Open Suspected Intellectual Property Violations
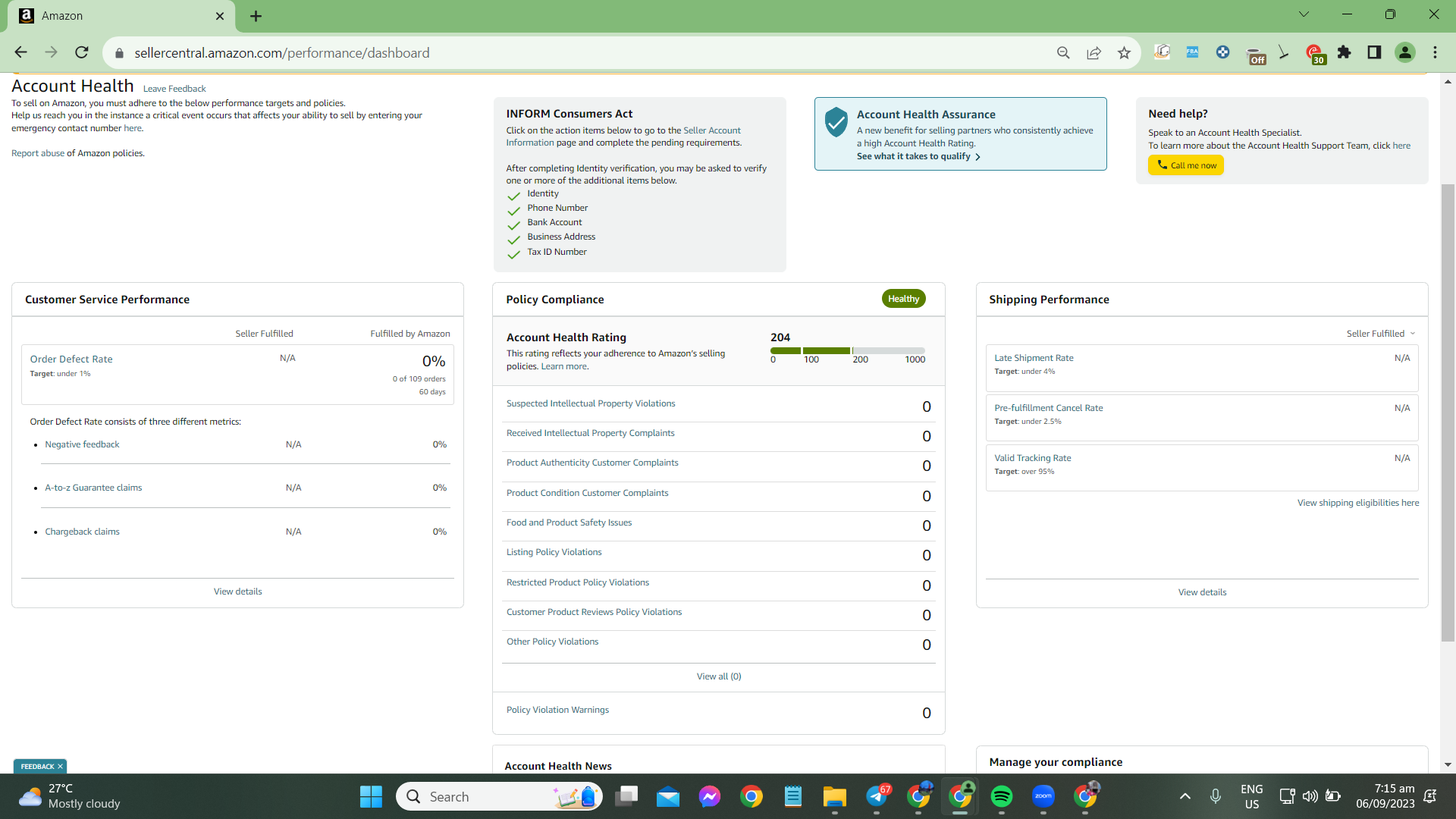The width and height of the screenshot is (1456, 819). coord(591,403)
